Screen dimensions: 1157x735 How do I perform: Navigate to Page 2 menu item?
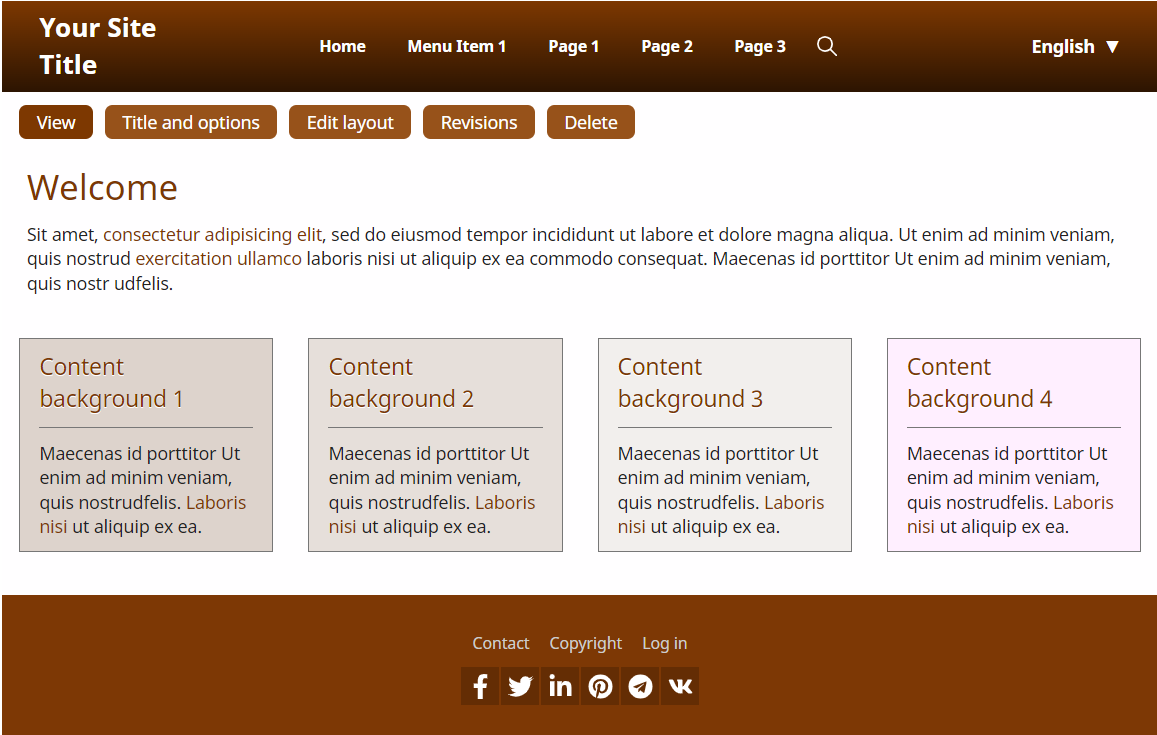(x=667, y=46)
